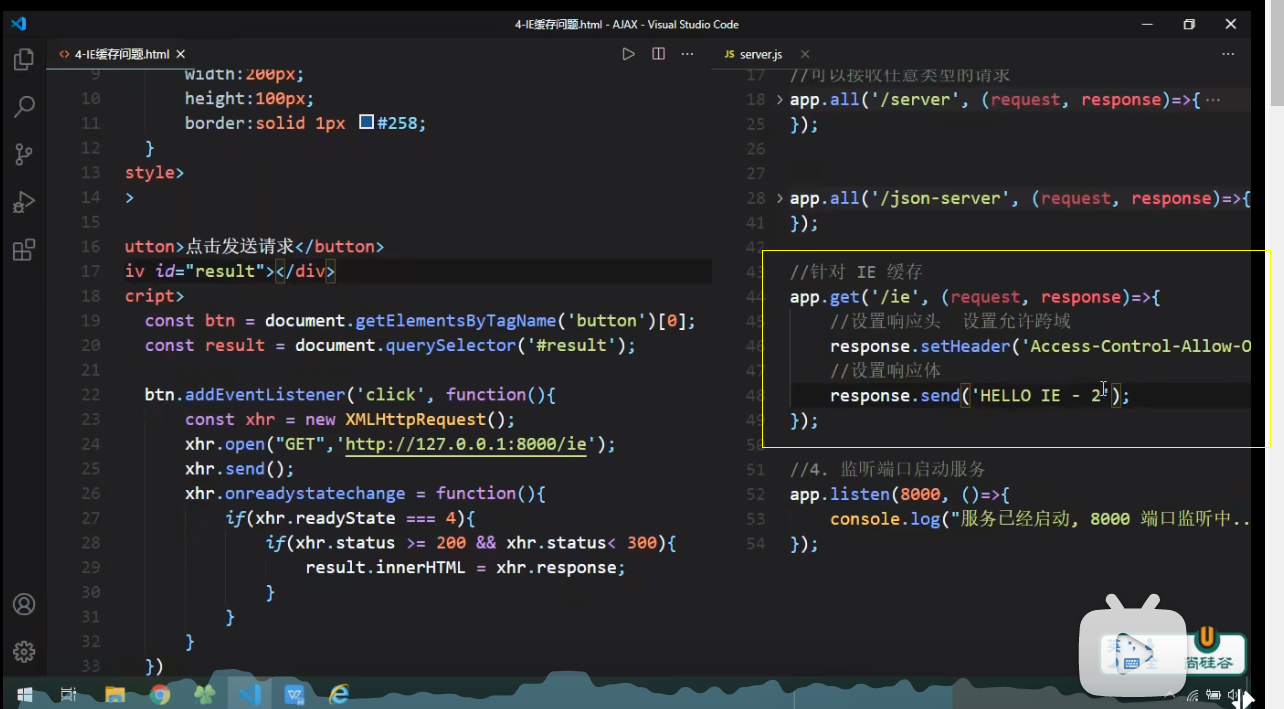Image resolution: width=1284 pixels, height=709 pixels.
Task: Split the html editor with the Split Editor icon
Action: click(658, 54)
